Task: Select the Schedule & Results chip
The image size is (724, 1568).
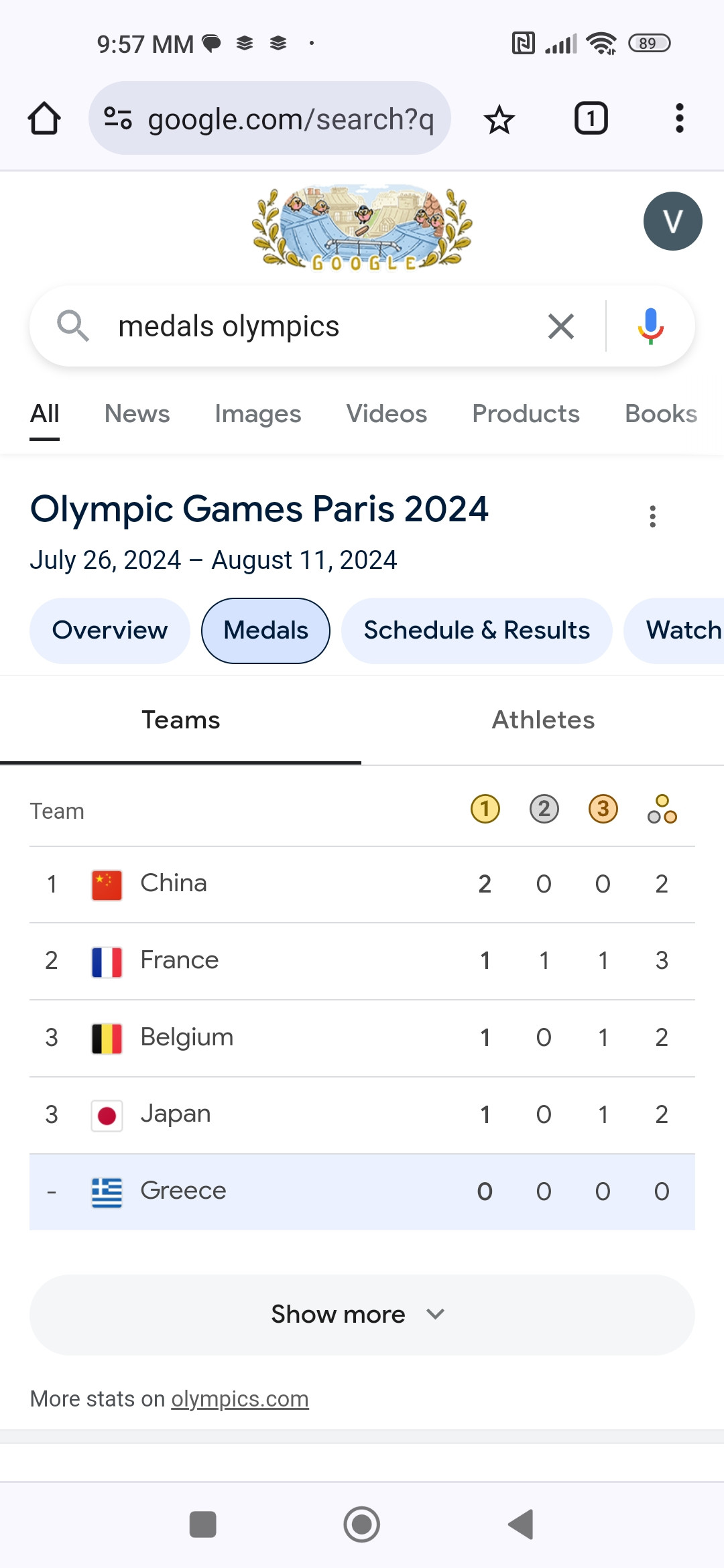Action: tap(477, 631)
